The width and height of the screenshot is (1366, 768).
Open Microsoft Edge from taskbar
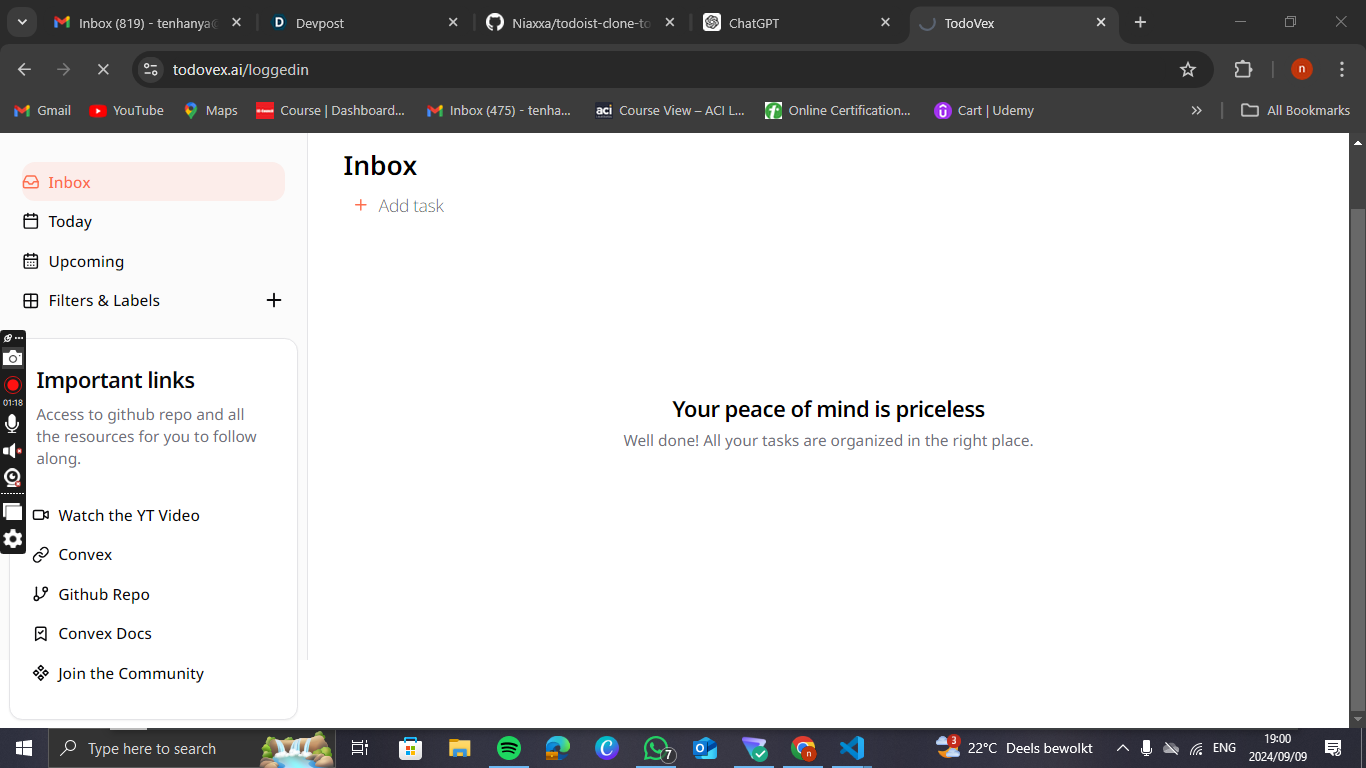(557, 748)
